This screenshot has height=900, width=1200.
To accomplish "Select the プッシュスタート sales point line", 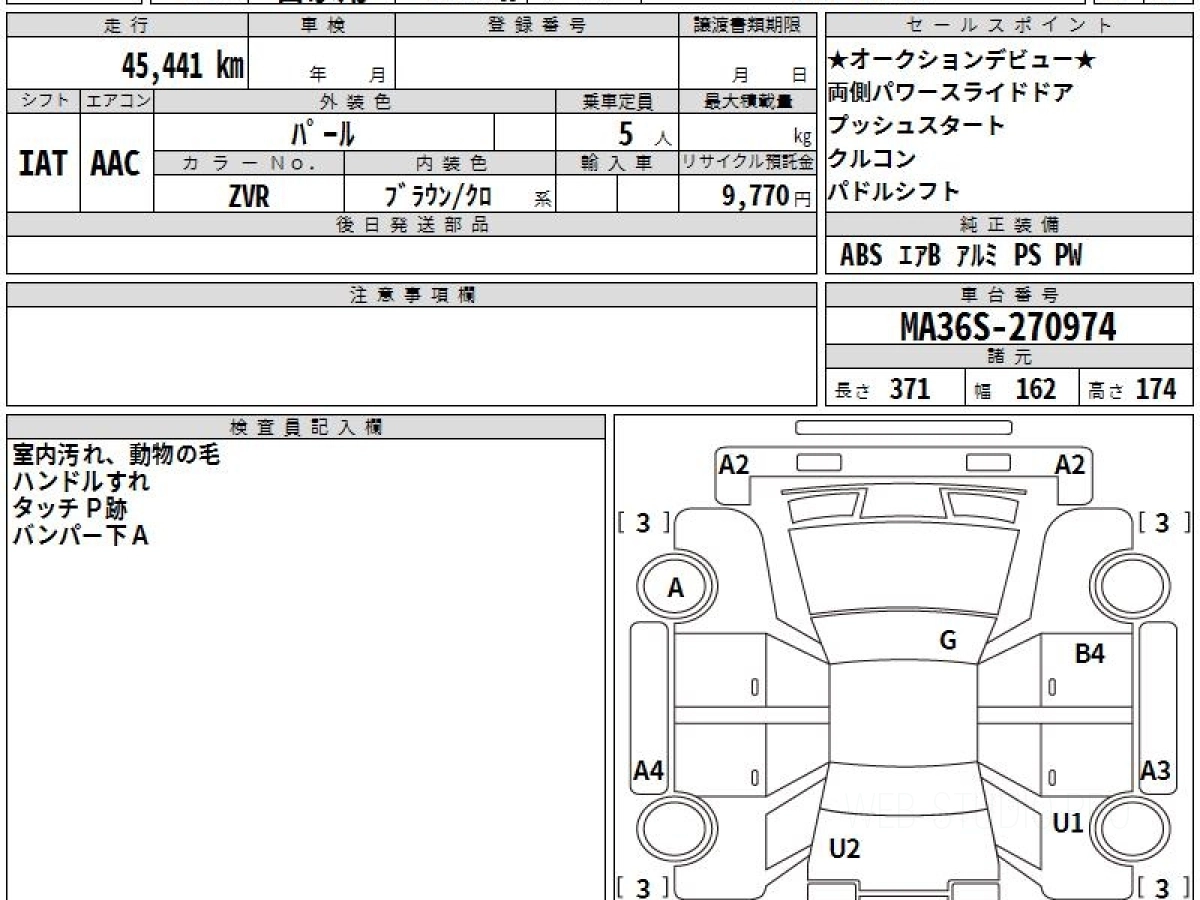I will [x=915, y=126].
